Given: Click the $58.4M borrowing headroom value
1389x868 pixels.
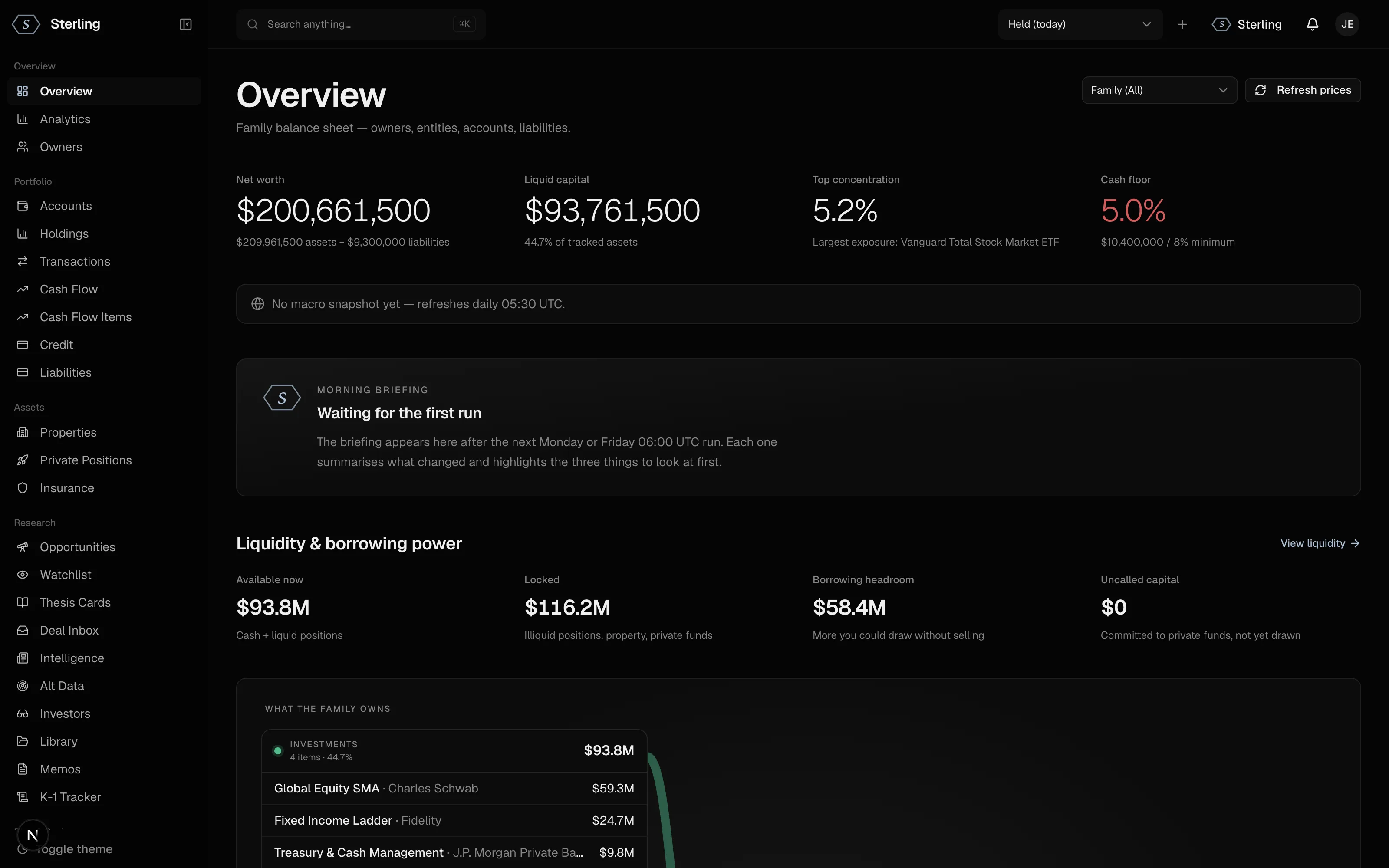Looking at the screenshot, I should (849, 607).
